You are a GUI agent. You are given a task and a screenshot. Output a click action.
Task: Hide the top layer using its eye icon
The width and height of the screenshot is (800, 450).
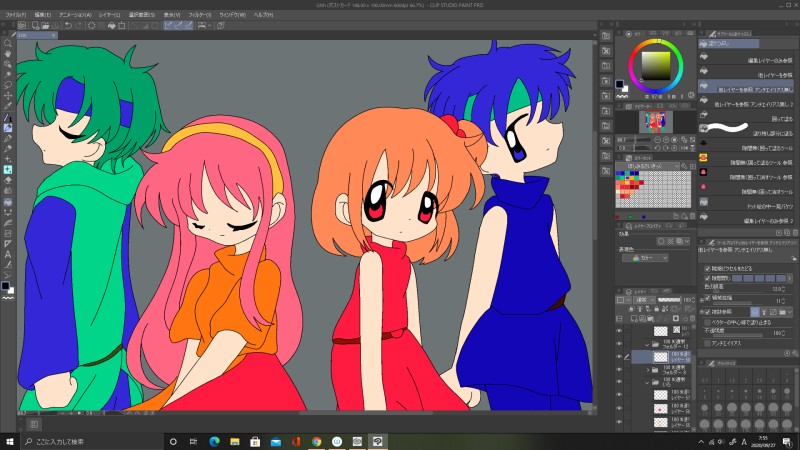pyautogui.click(x=619, y=330)
